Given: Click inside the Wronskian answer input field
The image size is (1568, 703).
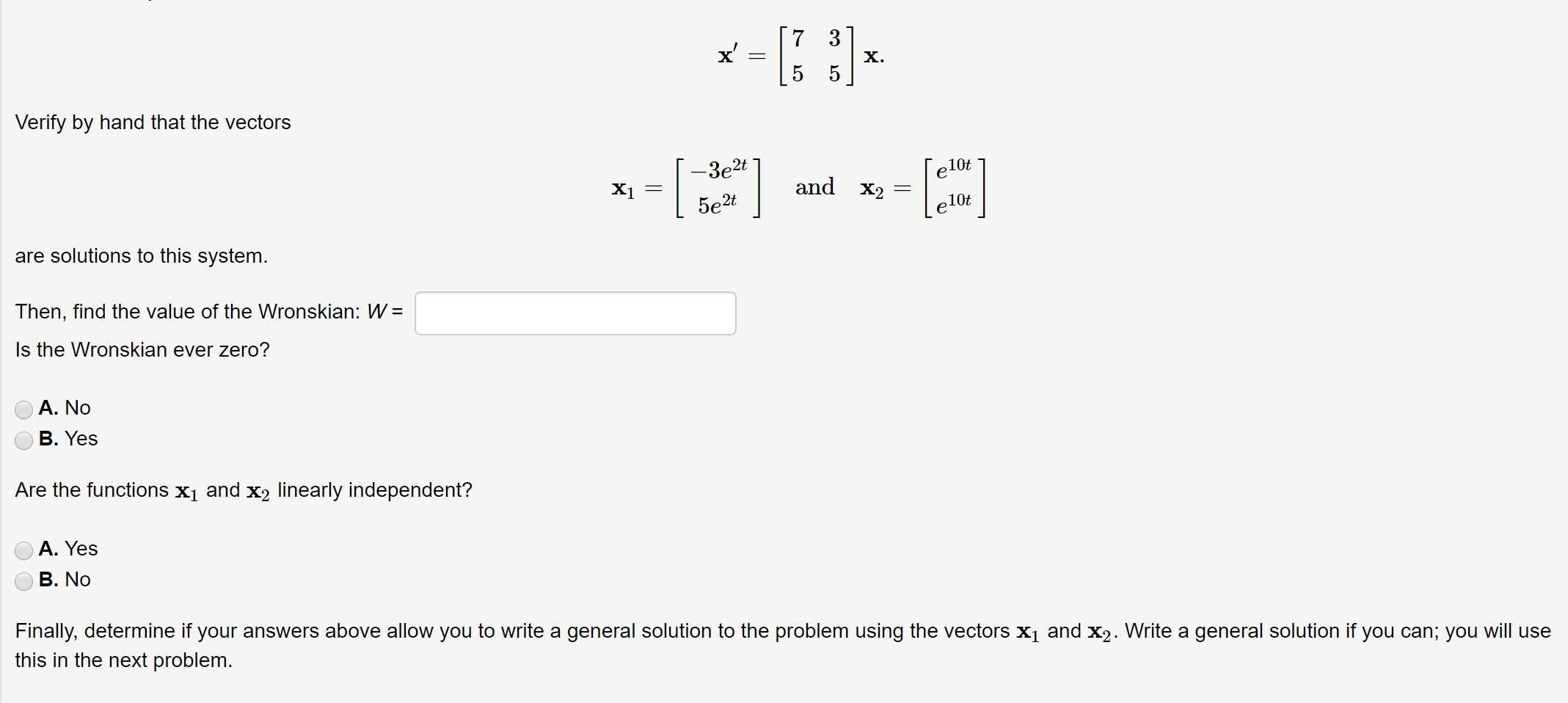Looking at the screenshot, I should (x=575, y=313).
